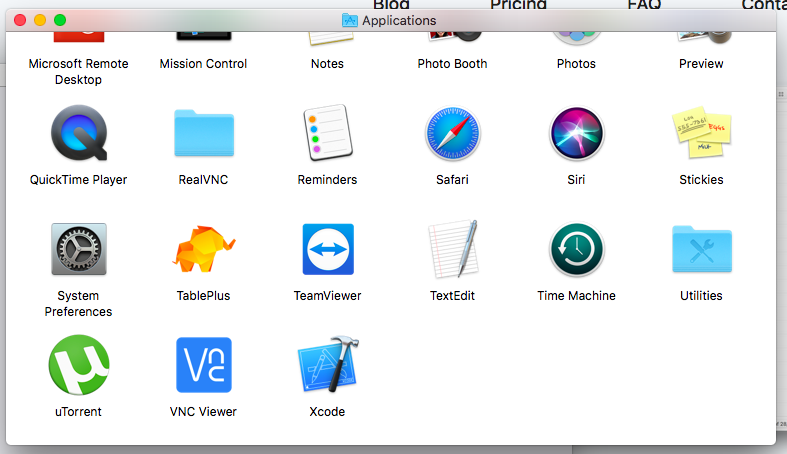Open the System Preferences gear icon
The height and width of the screenshot is (454, 787).
pos(79,249)
